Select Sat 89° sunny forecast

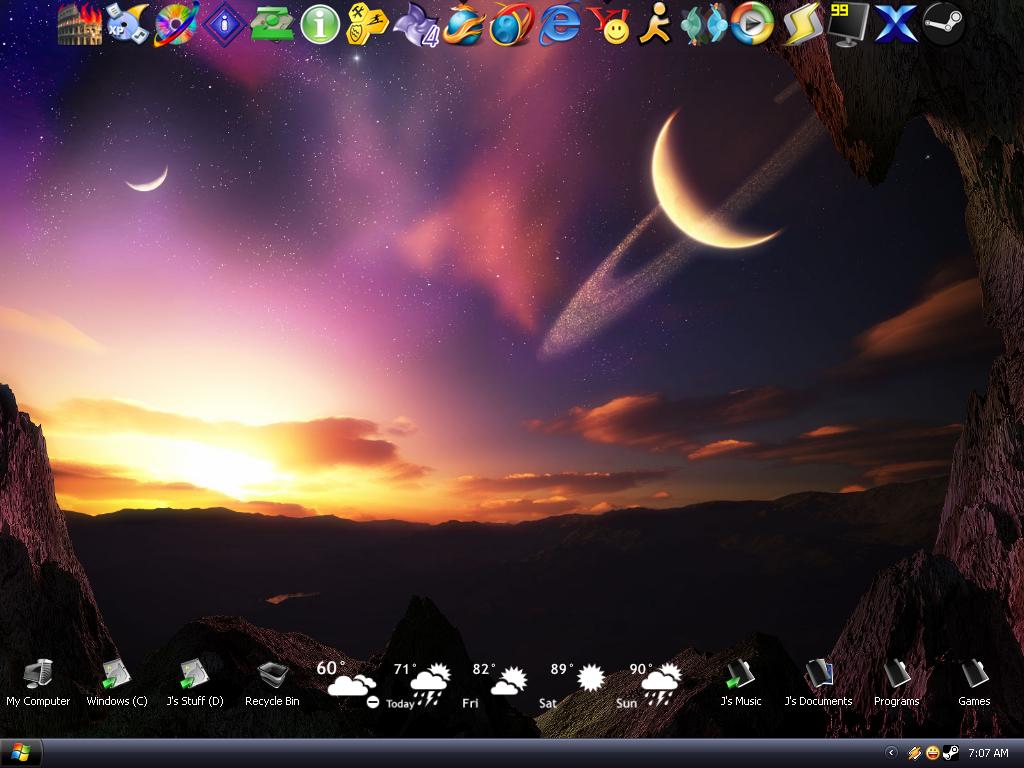(x=573, y=685)
